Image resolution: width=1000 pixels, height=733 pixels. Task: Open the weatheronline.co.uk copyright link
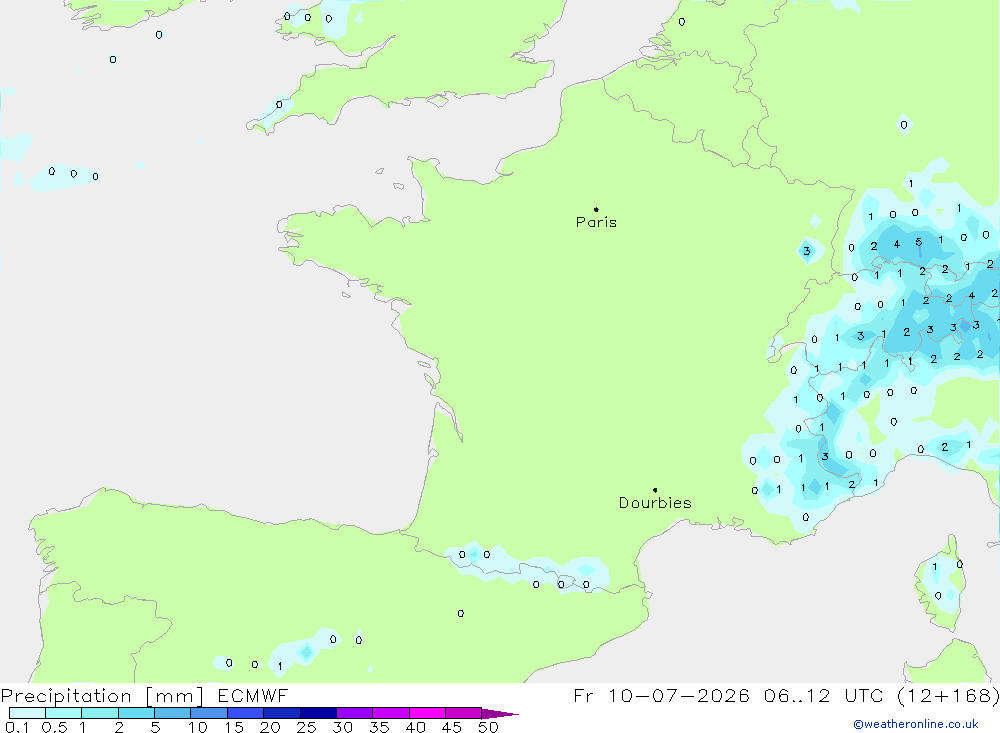point(916,724)
